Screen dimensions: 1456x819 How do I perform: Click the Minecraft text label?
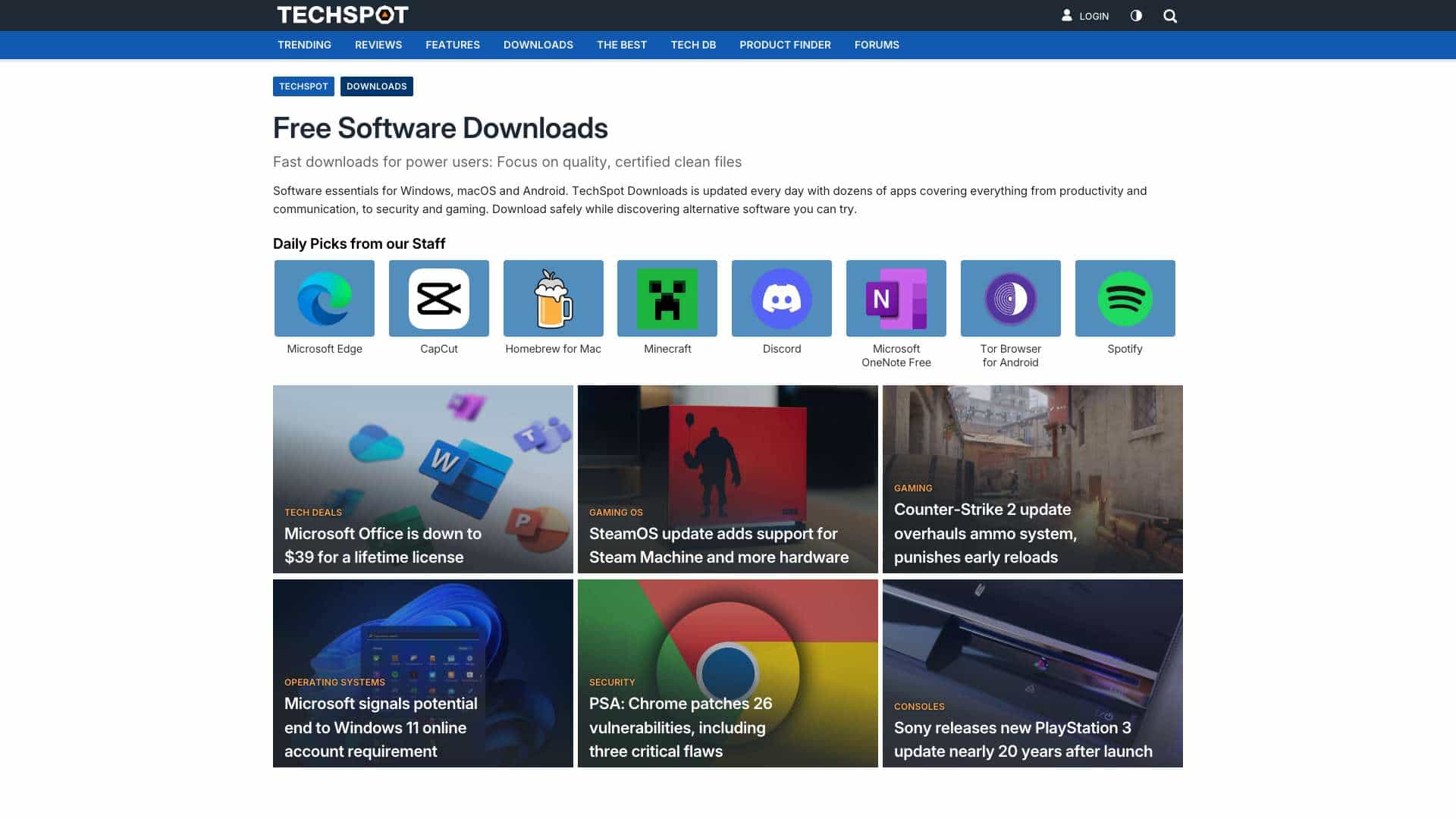(667, 349)
